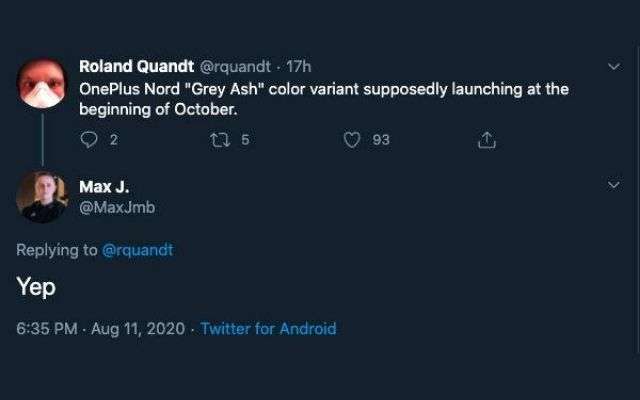Expand the chevron menu on Max J.'s tweet
Image resolution: width=640 pixels, height=400 pixels.
coord(614,185)
